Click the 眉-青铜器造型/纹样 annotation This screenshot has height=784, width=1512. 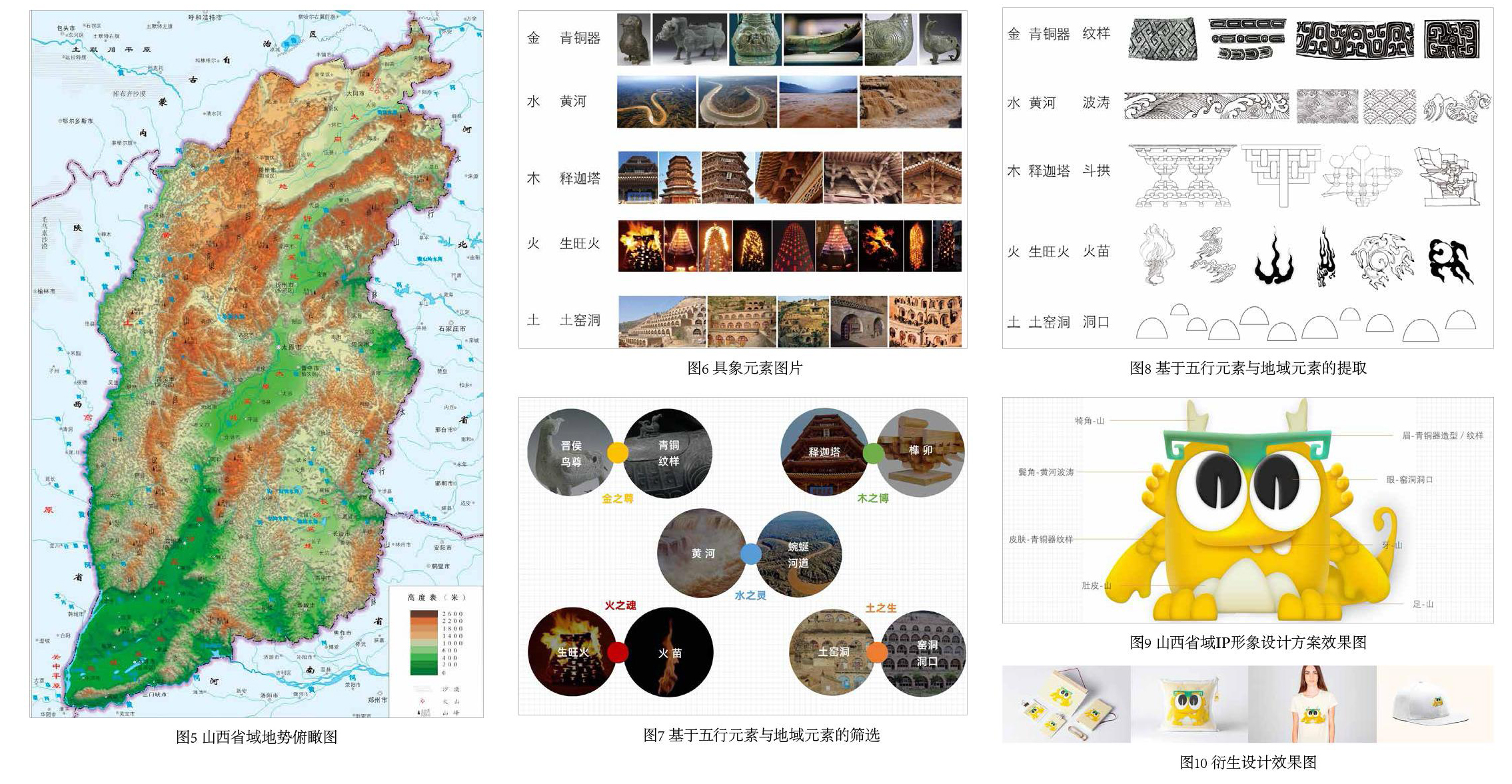click(1443, 436)
